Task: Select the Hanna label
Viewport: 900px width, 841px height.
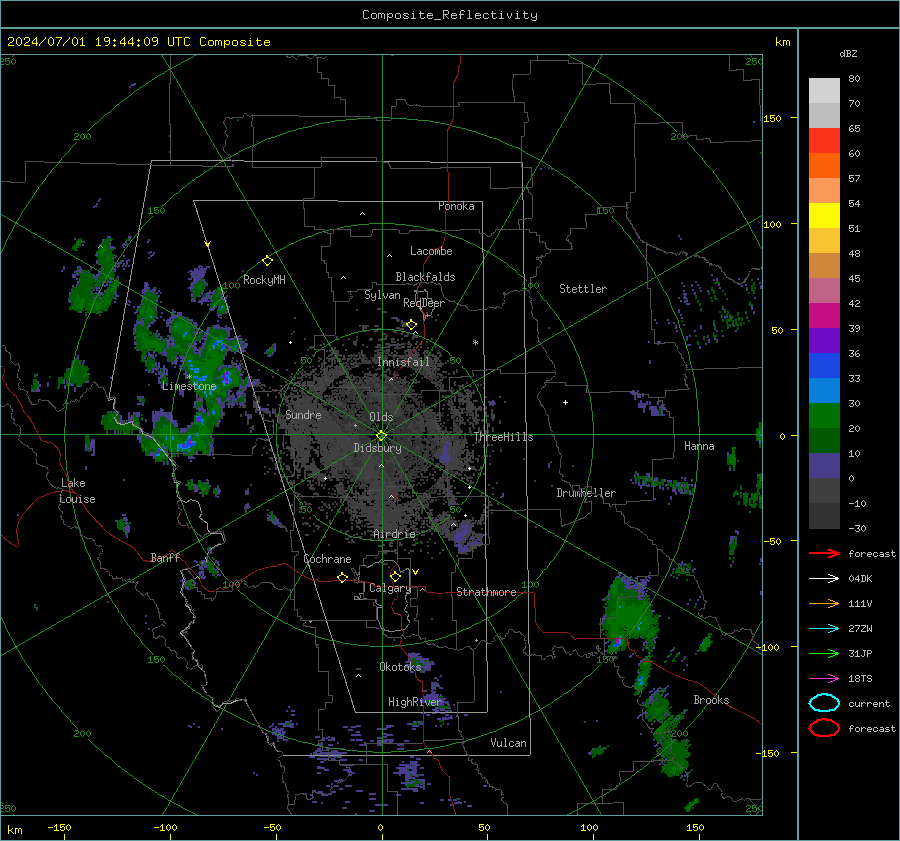Action: pos(699,446)
